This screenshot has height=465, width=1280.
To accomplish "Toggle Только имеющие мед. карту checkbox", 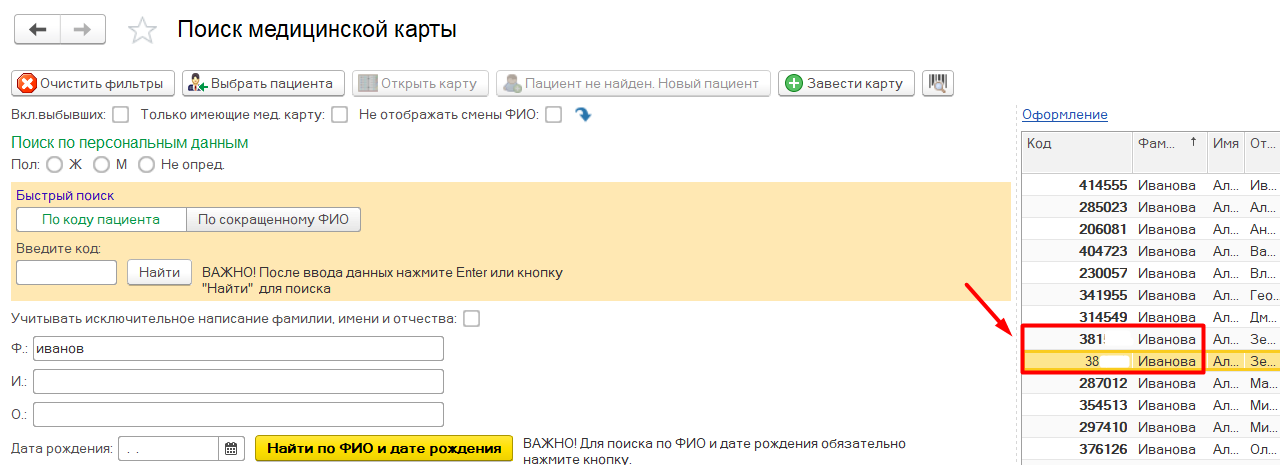I will (x=340, y=115).
